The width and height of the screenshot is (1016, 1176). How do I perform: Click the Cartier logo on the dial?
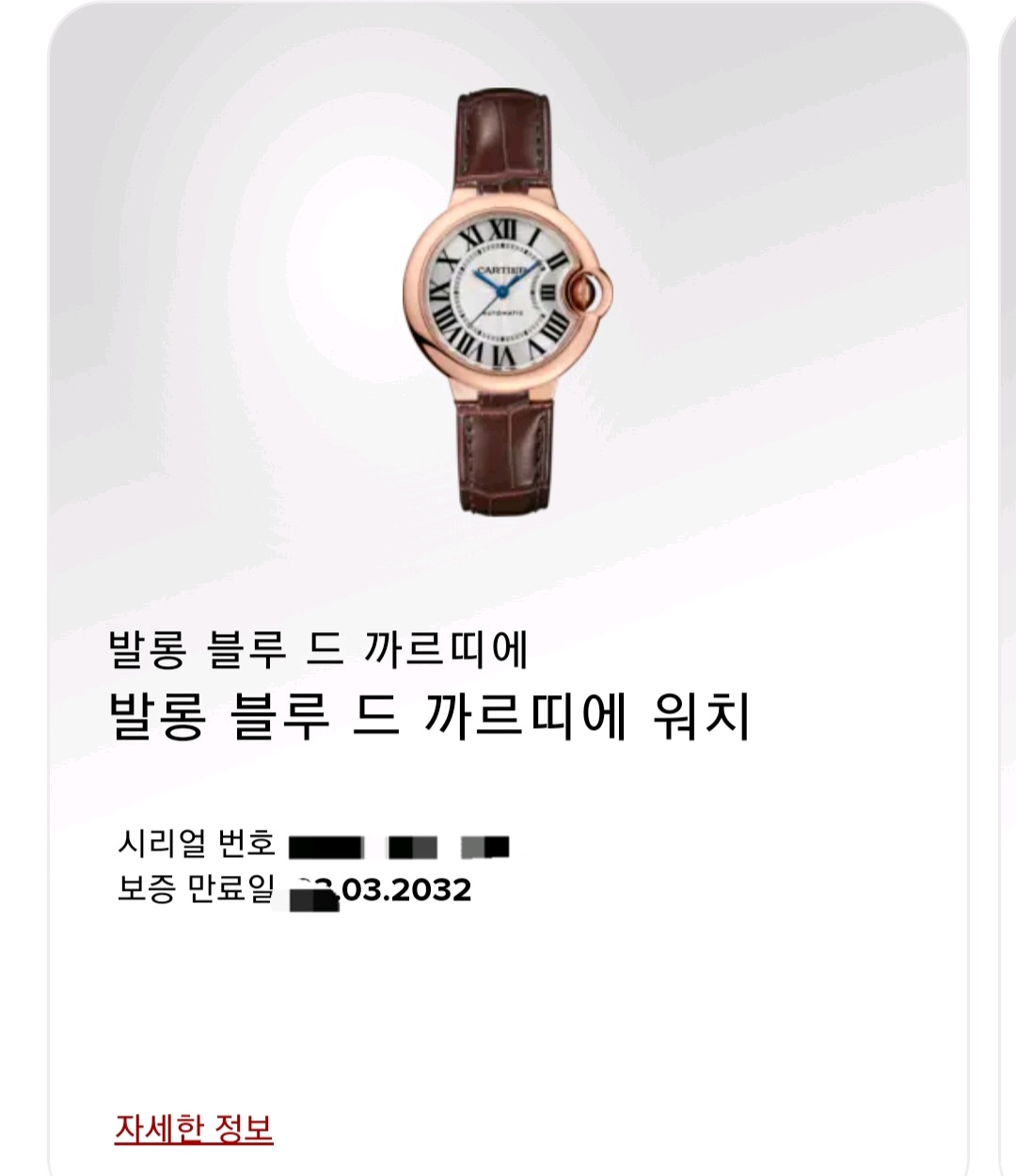(503, 270)
